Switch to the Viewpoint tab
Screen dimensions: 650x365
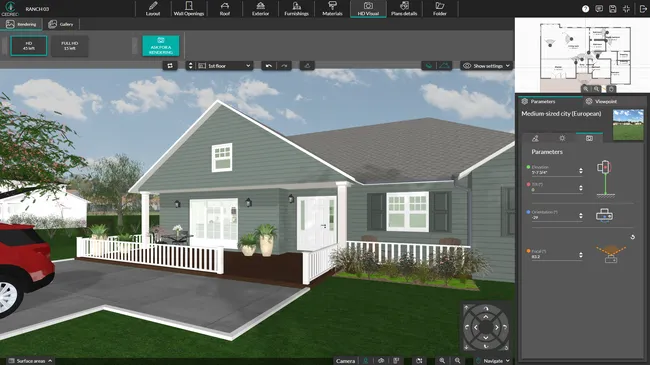601,101
